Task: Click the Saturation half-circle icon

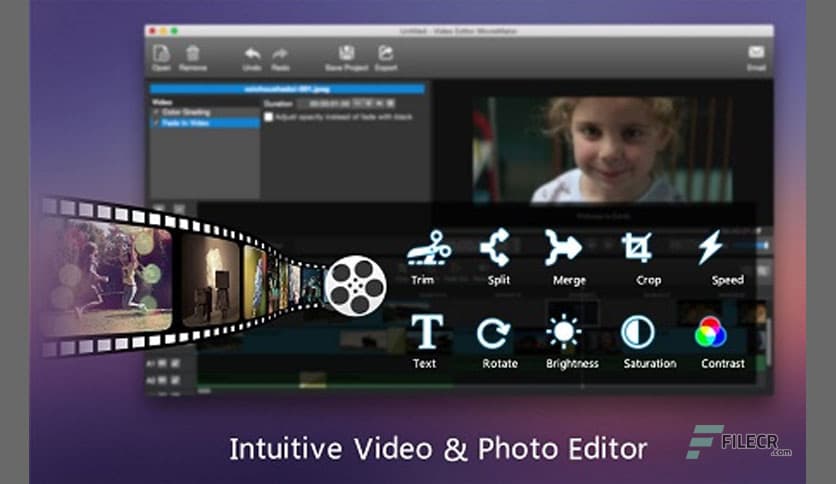Action: click(638, 332)
